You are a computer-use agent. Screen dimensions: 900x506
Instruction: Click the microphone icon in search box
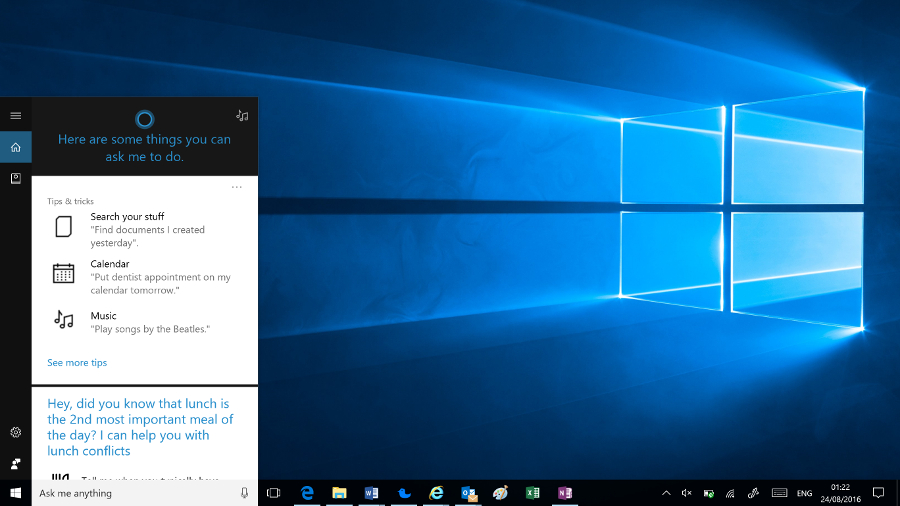(x=244, y=493)
